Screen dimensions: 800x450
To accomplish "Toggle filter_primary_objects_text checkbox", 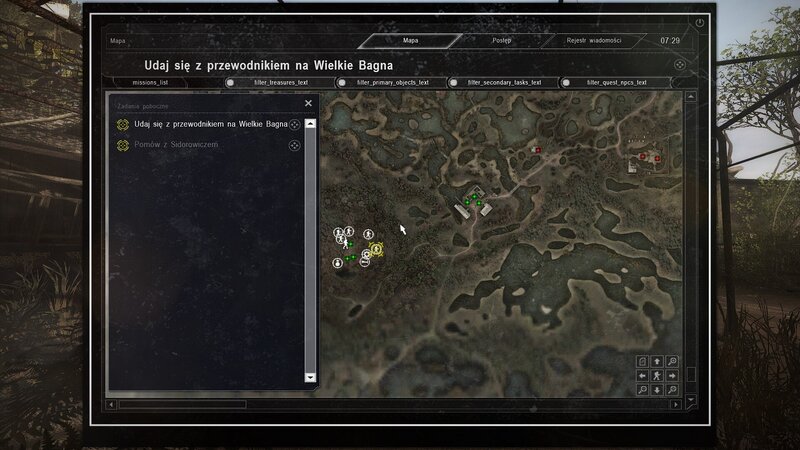I will click(x=342, y=83).
